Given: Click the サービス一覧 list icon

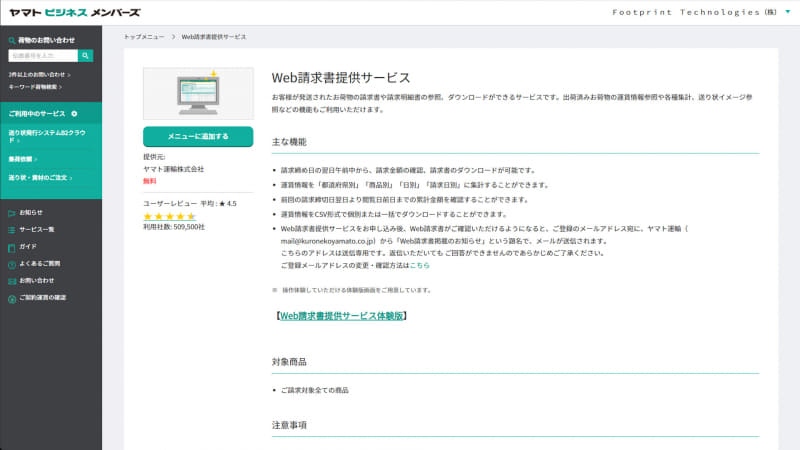Looking at the screenshot, I should coord(12,230).
